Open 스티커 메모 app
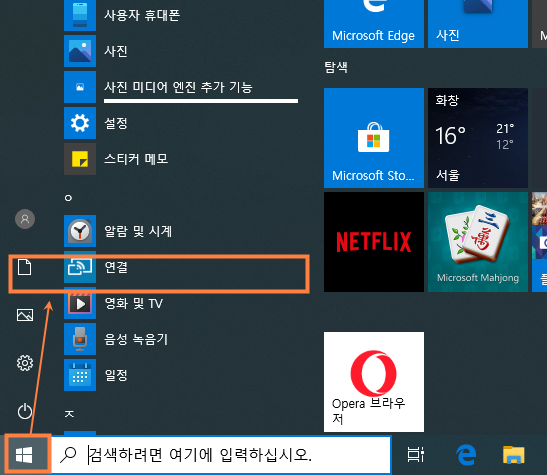The image size is (547, 475). [181, 159]
